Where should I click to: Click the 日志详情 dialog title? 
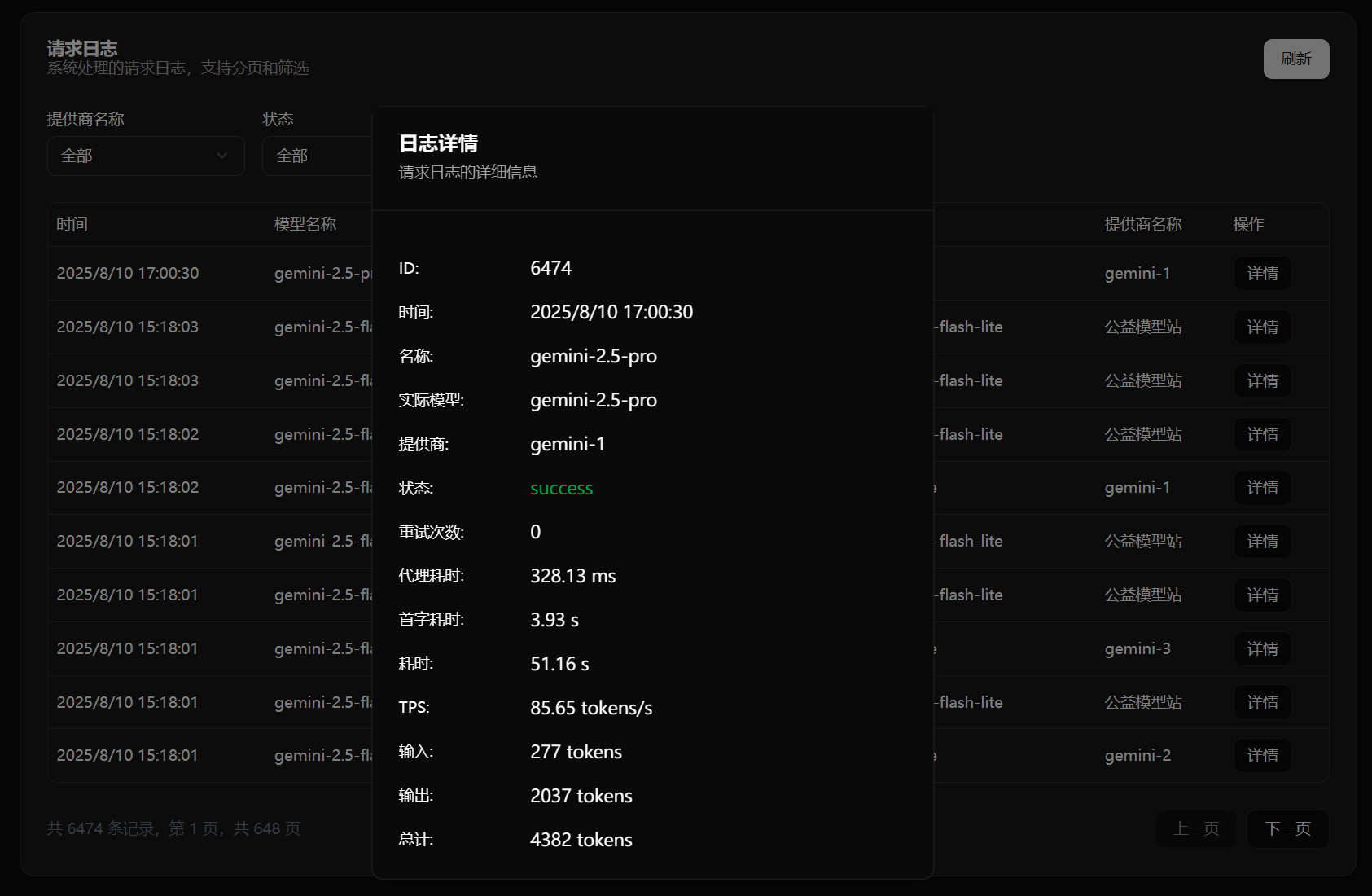pyautogui.click(x=438, y=144)
